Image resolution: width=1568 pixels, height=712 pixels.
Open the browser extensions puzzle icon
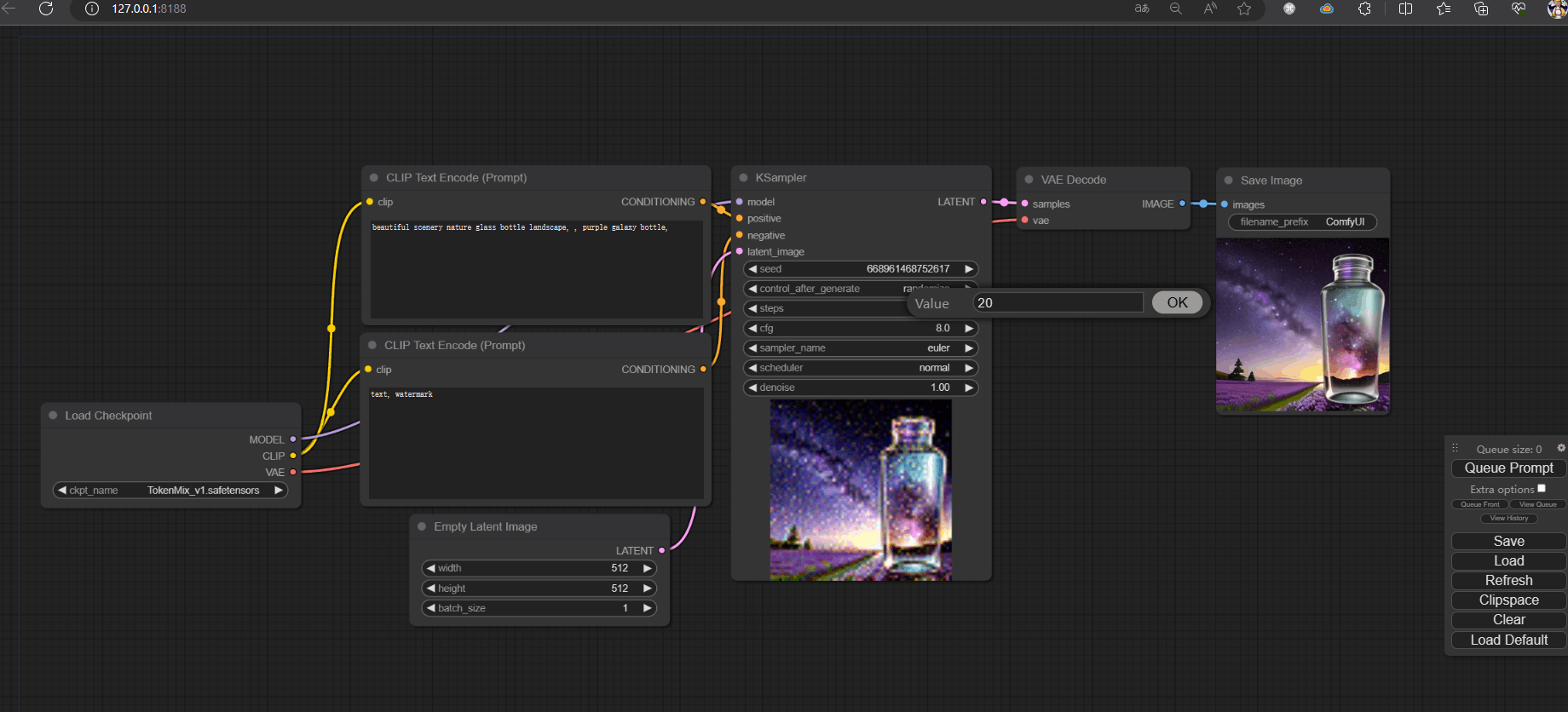[x=1364, y=9]
